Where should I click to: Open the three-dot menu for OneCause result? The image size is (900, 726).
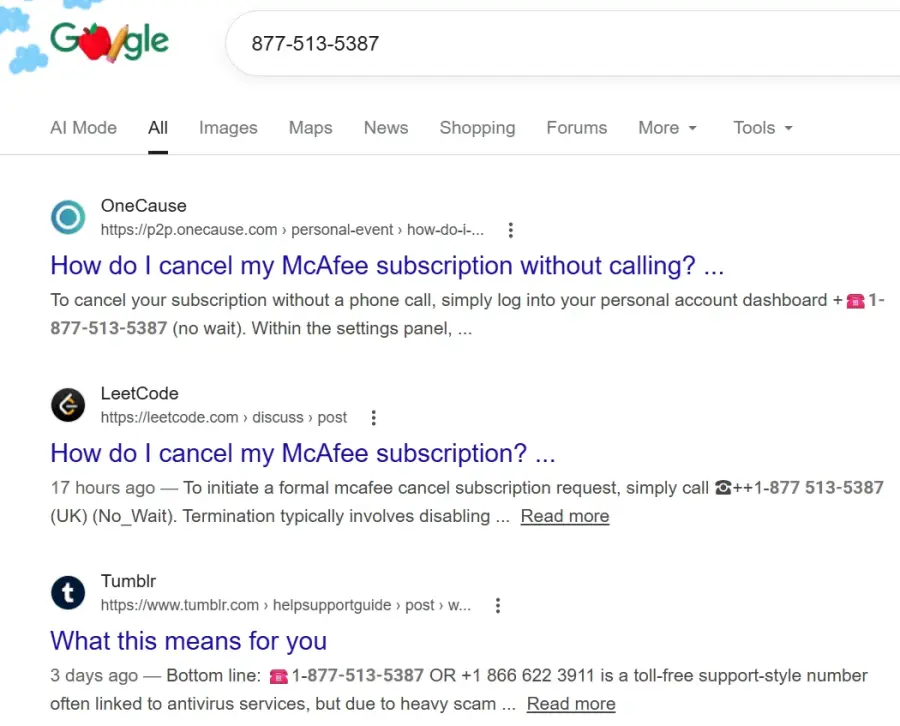[510, 230]
